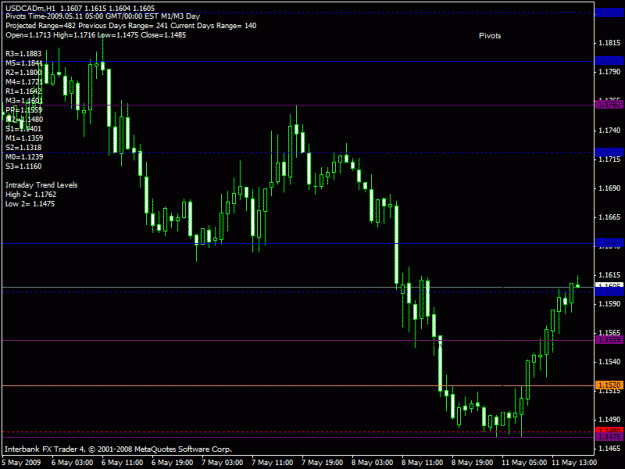The image size is (625, 469).
Task: Click the 1.1565 price scale value
Action: click(x=609, y=333)
